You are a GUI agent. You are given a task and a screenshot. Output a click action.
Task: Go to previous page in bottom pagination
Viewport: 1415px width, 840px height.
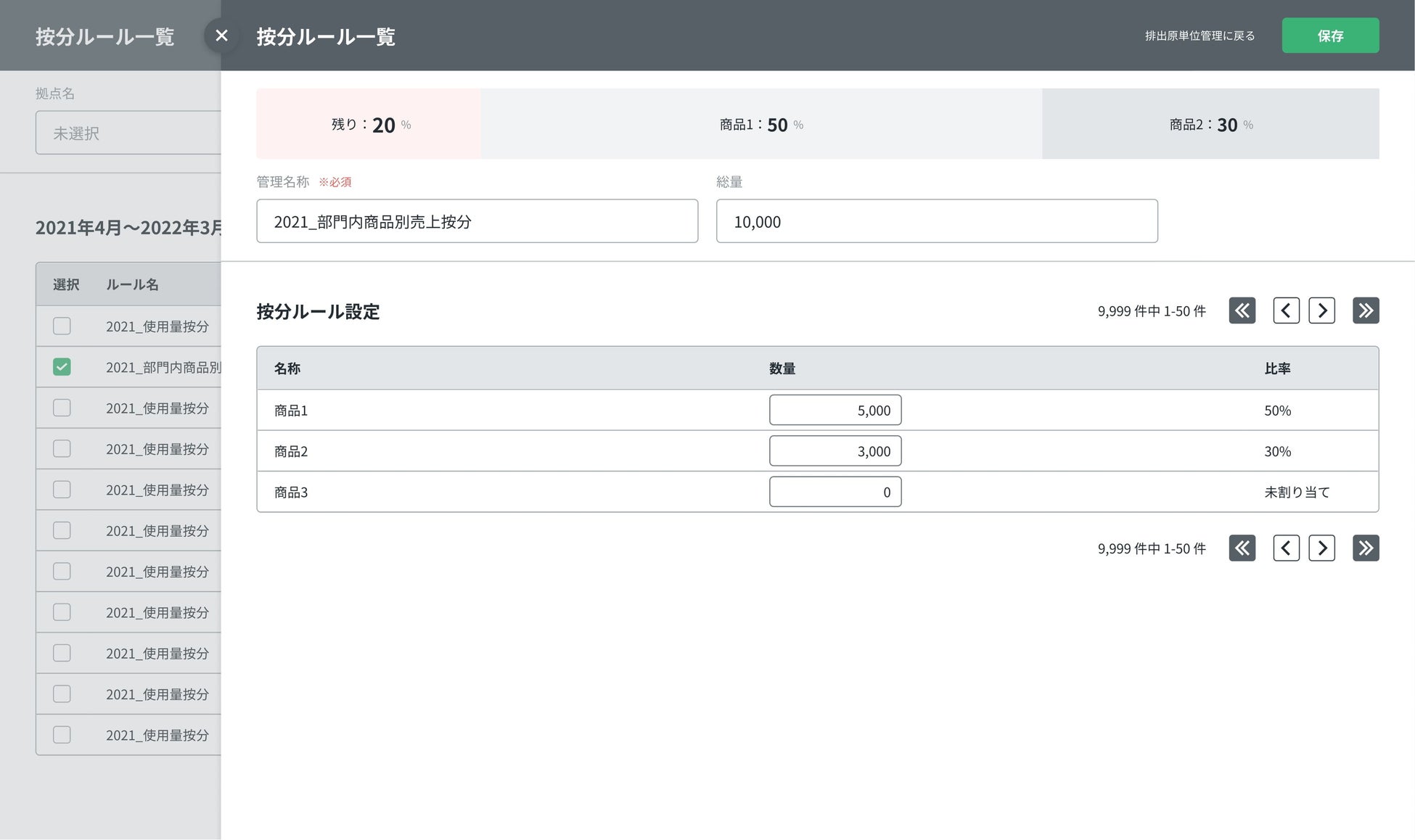pos(1286,548)
